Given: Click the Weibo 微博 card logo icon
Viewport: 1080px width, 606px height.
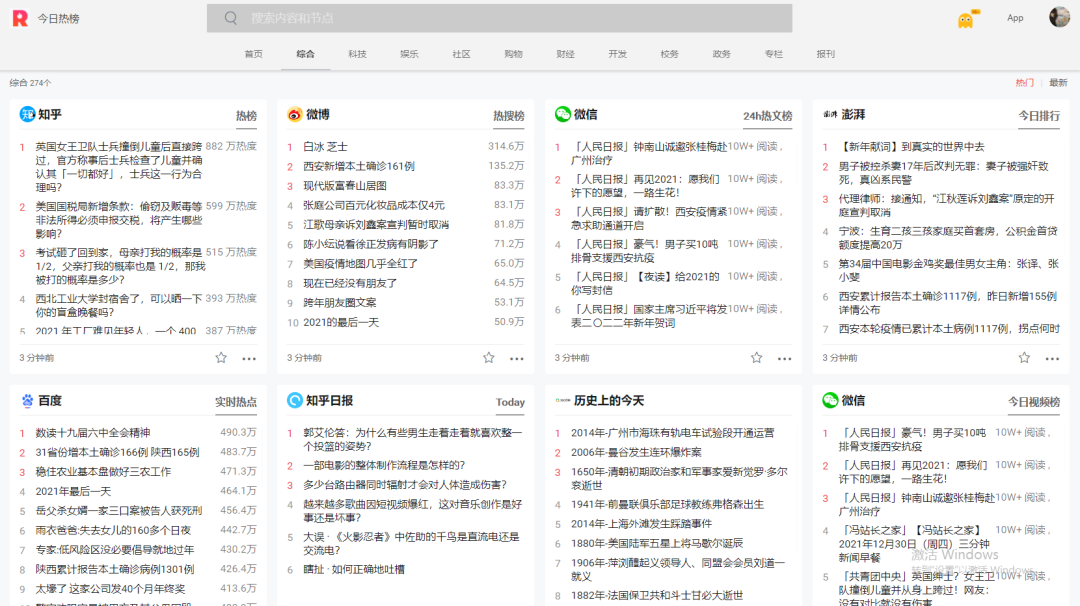Looking at the screenshot, I should click(295, 114).
